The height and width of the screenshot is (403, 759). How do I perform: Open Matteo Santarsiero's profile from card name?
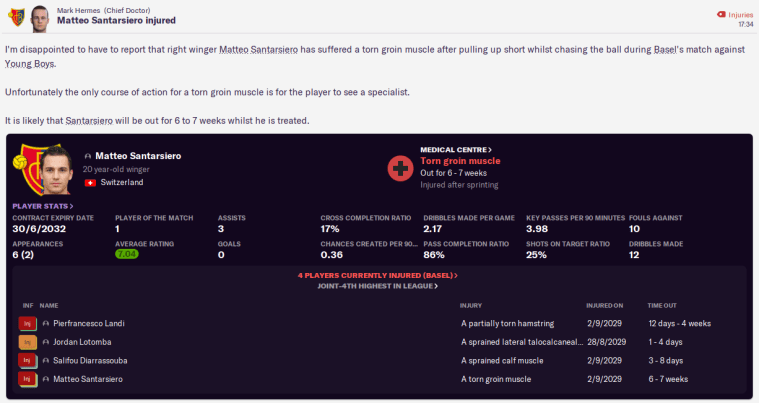click(x=138, y=156)
